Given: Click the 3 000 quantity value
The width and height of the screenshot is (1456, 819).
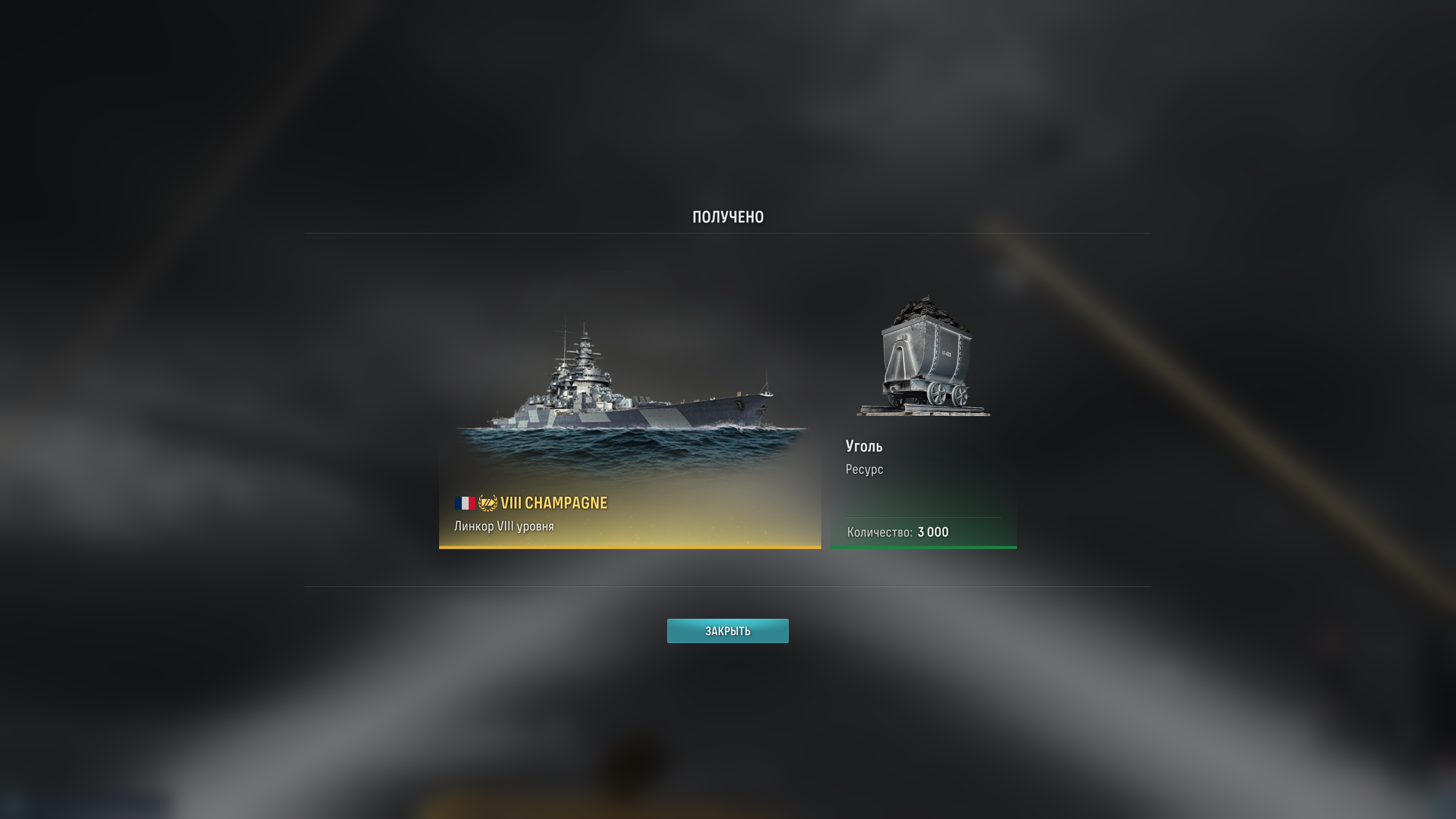Looking at the screenshot, I should (x=933, y=532).
